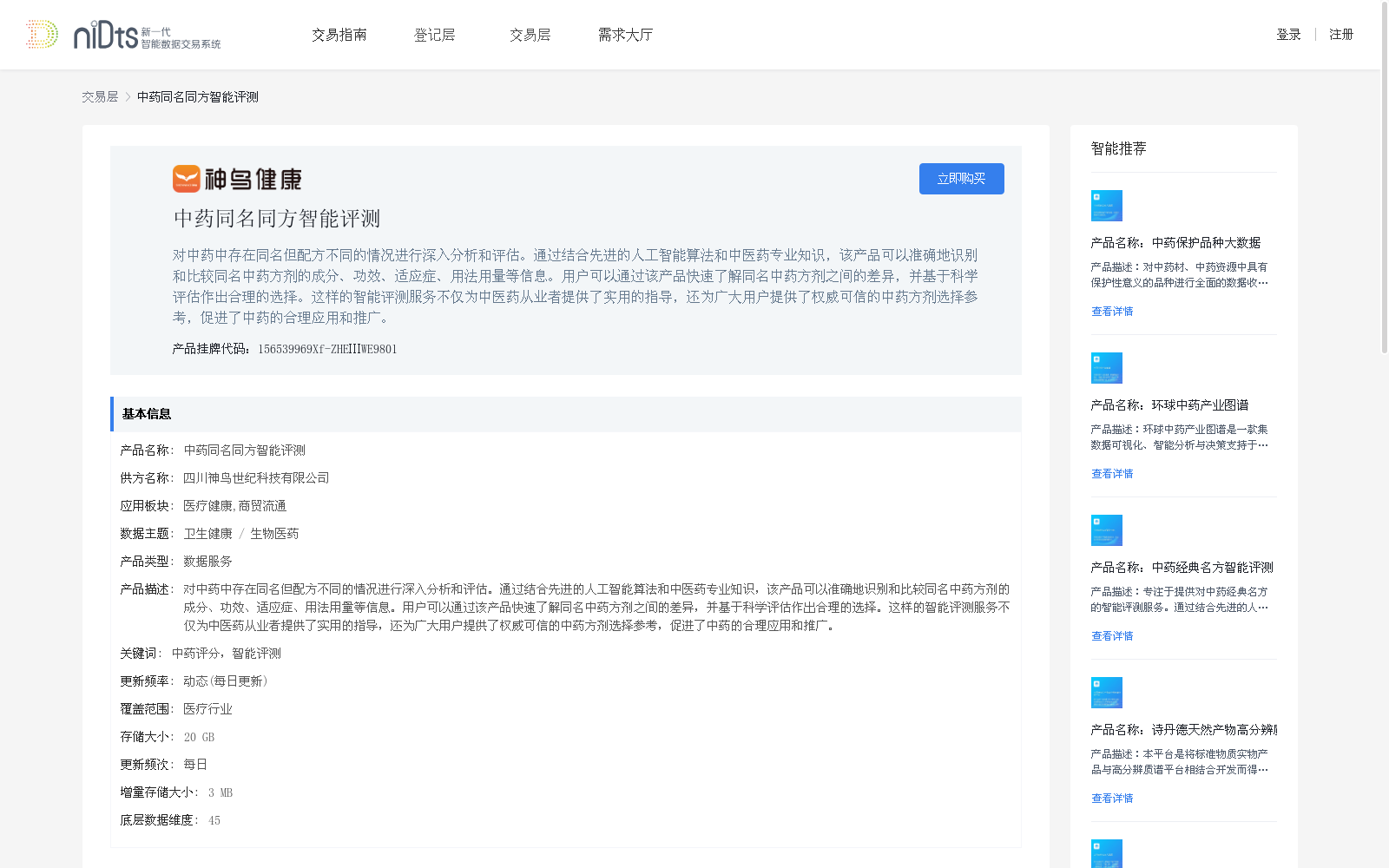
Task: Click the niDts site logo
Action: point(123,35)
